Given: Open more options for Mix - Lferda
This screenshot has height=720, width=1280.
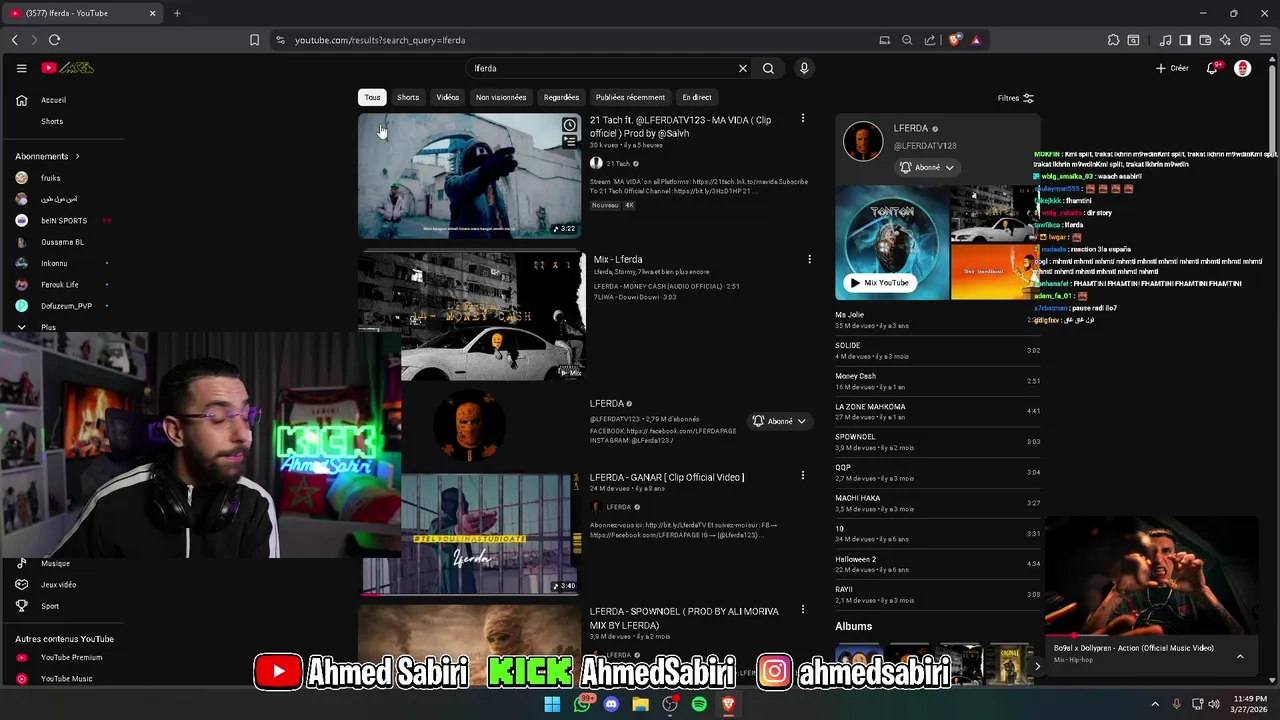Looking at the screenshot, I should coord(809,259).
